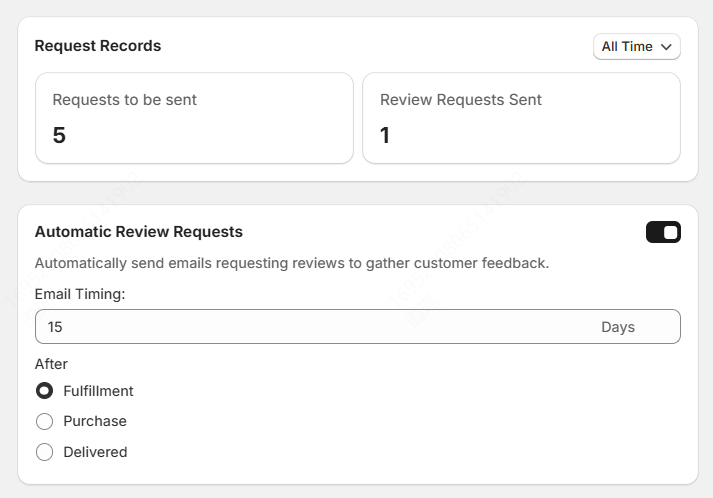Click the count 1 for sent requests
This screenshot has width=713, height=498.
(385, 135)
